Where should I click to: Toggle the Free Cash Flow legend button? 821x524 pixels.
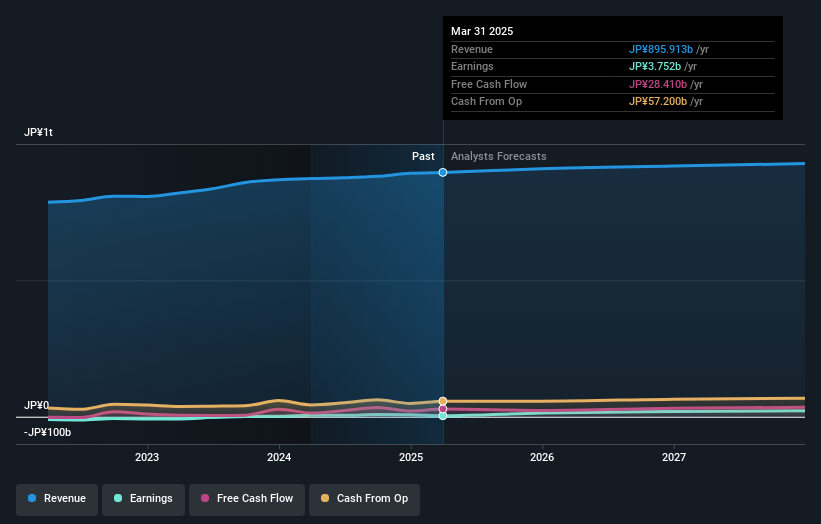point(247,499)
